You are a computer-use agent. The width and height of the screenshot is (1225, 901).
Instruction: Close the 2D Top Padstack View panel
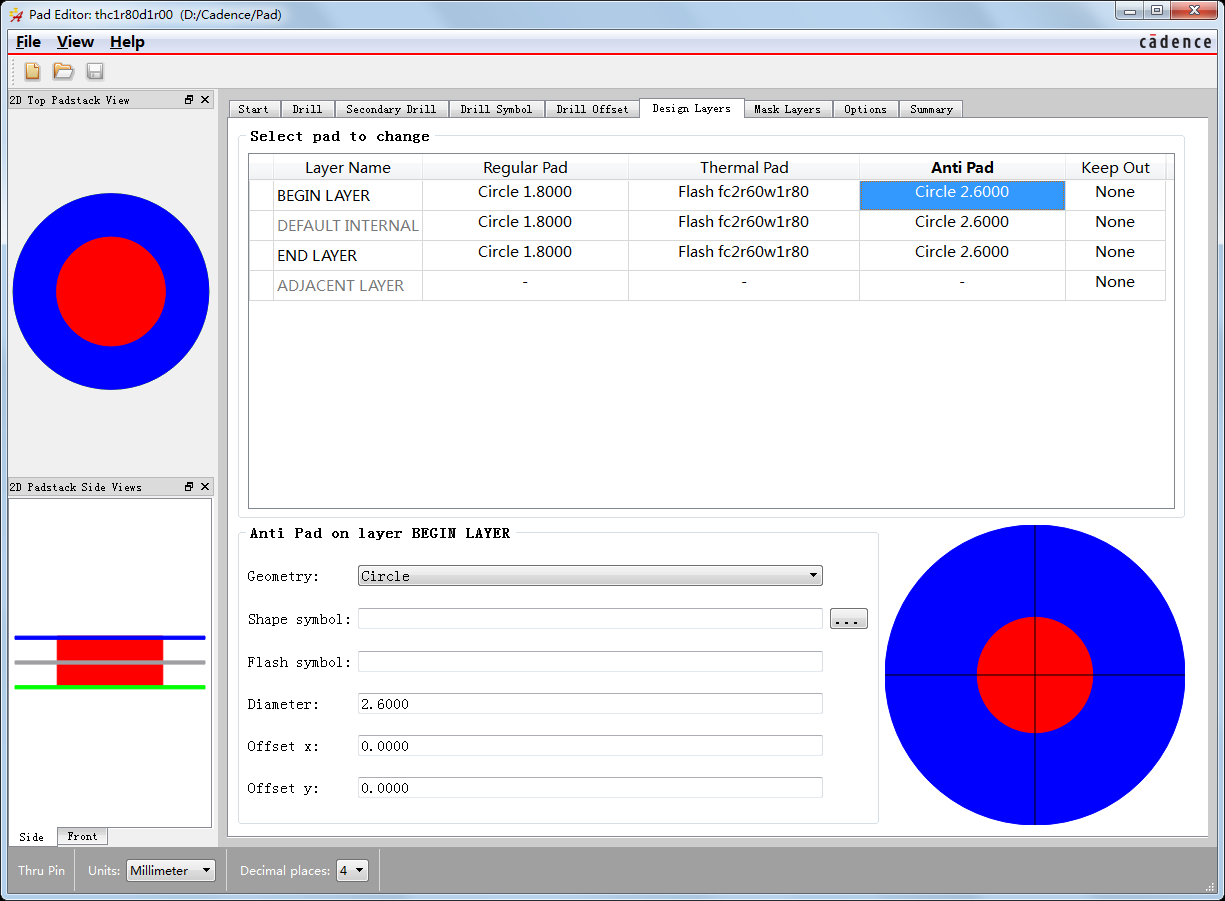(205, 100)
